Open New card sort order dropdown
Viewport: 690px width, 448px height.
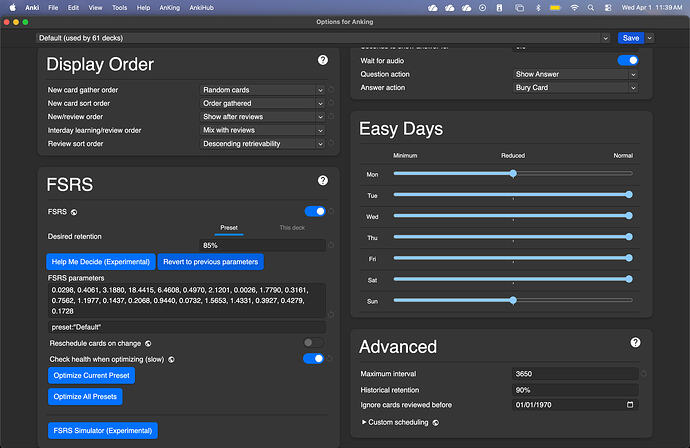click(x=262, y=103)
